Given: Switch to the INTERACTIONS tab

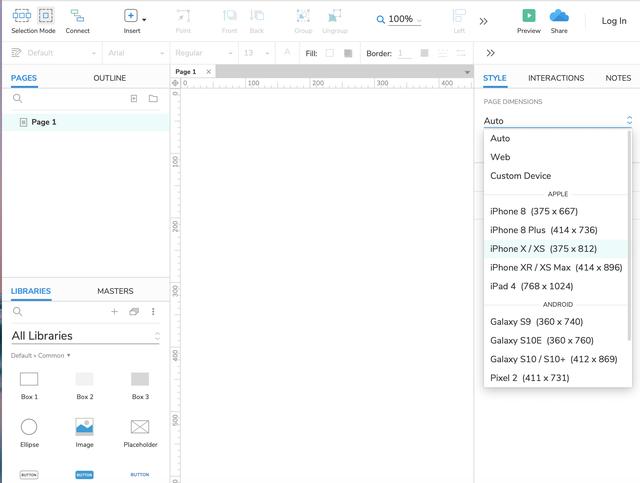Looking at the screenshot, I should pyautogui.click(x=556, y=78).
